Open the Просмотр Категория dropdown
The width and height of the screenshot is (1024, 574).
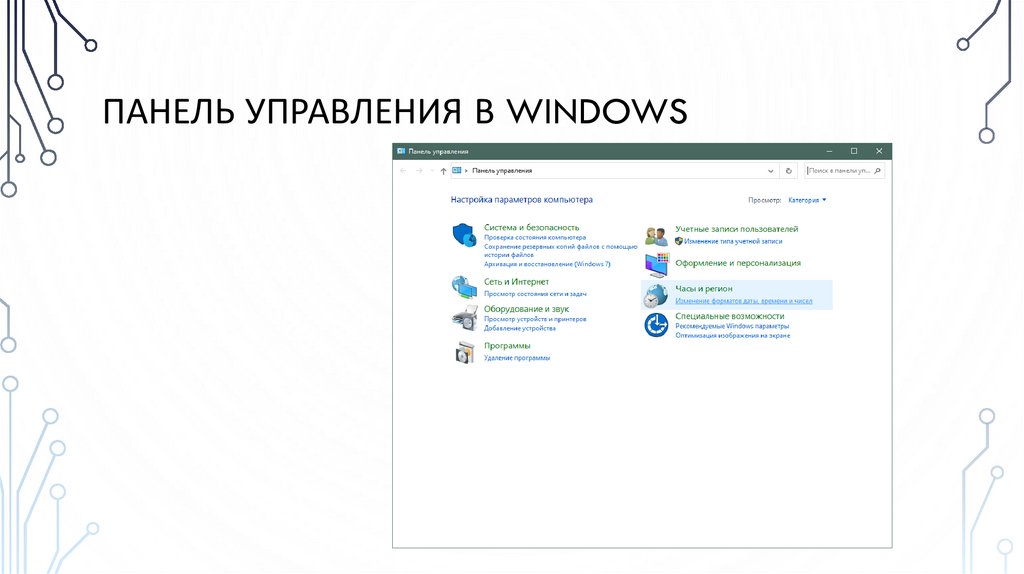807,200
